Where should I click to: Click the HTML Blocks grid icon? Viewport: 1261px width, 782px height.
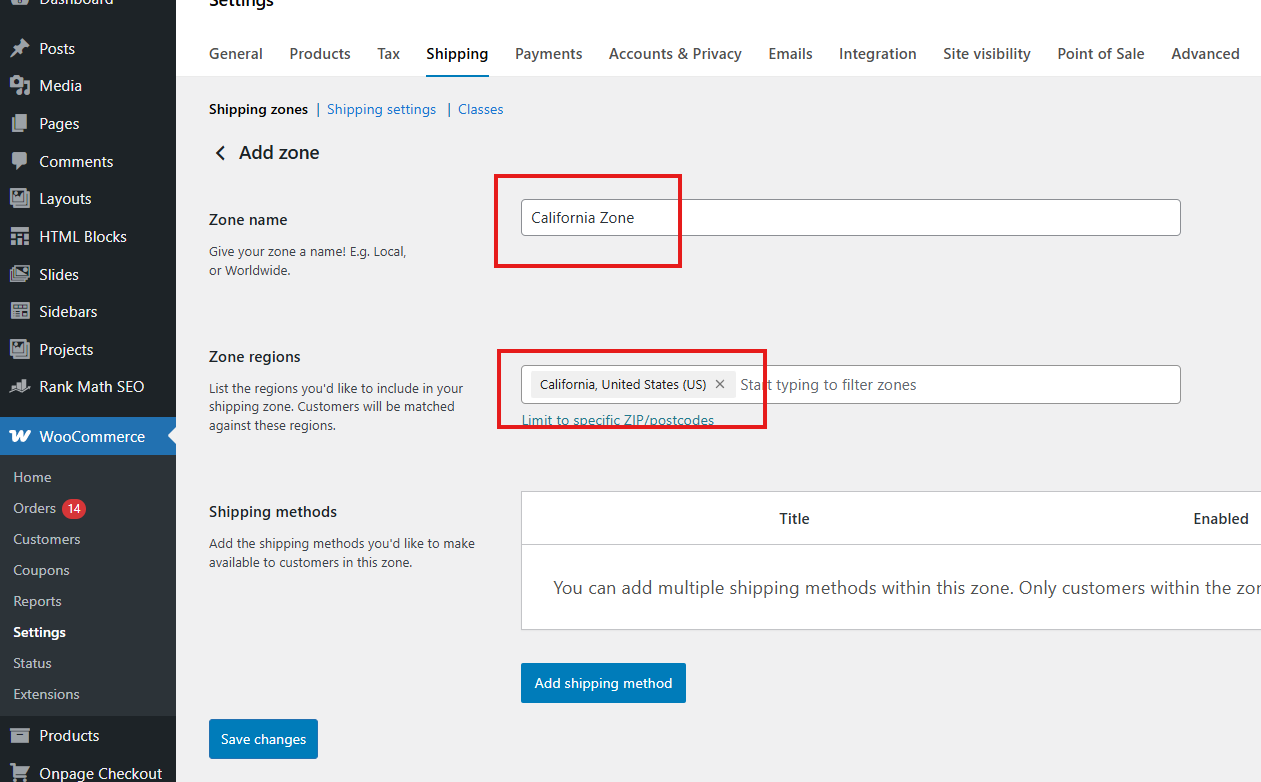(x=19, y=237)
